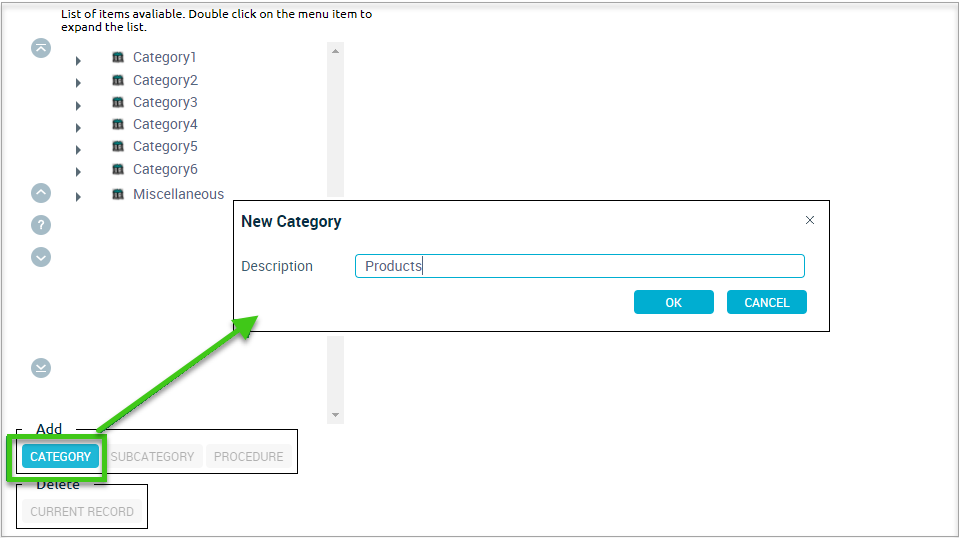Click the PROCEDURE button
Viewport: 959px width, 538px height.
coord(248,457)
